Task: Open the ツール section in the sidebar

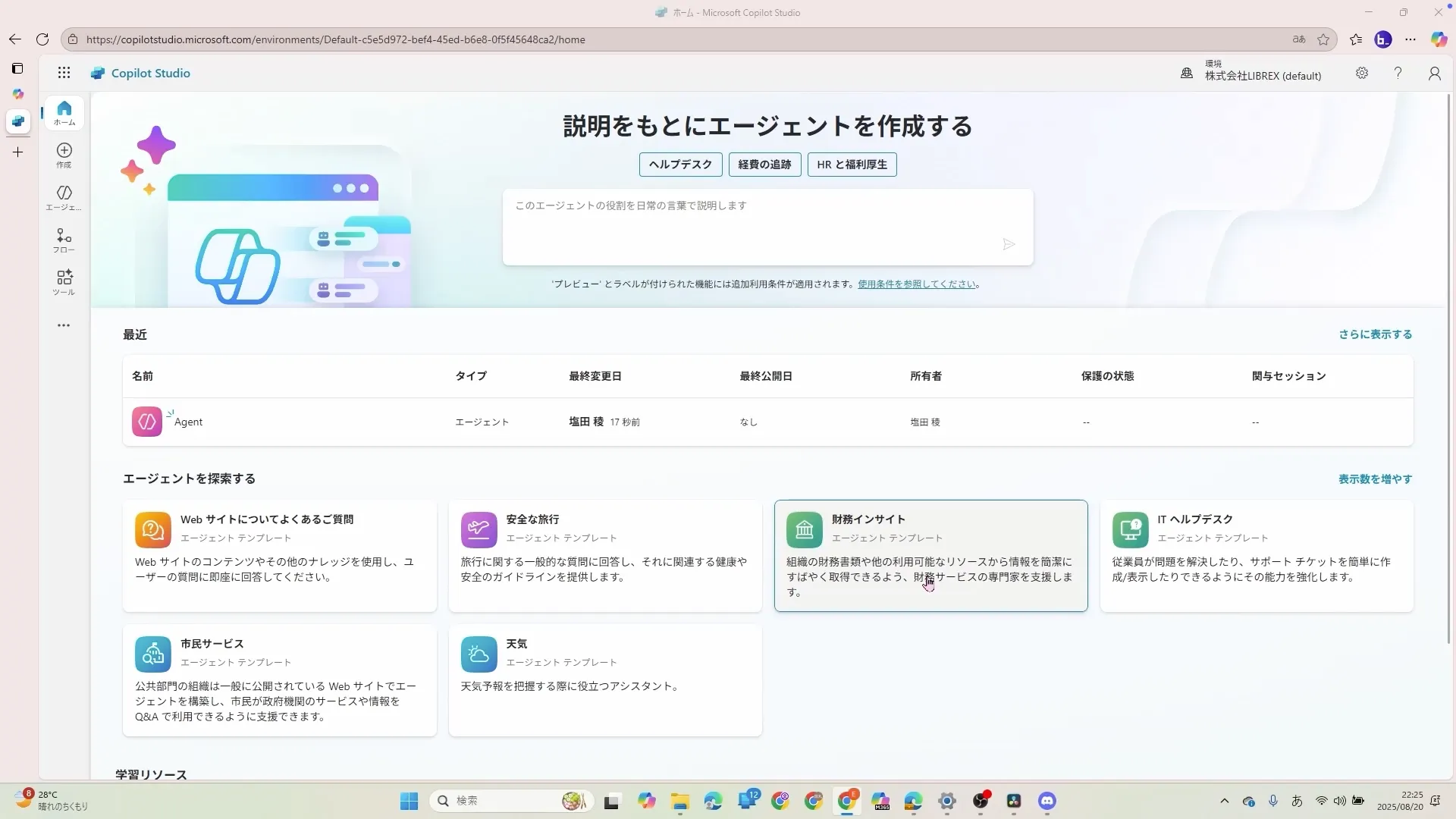Action: [64, 281]
